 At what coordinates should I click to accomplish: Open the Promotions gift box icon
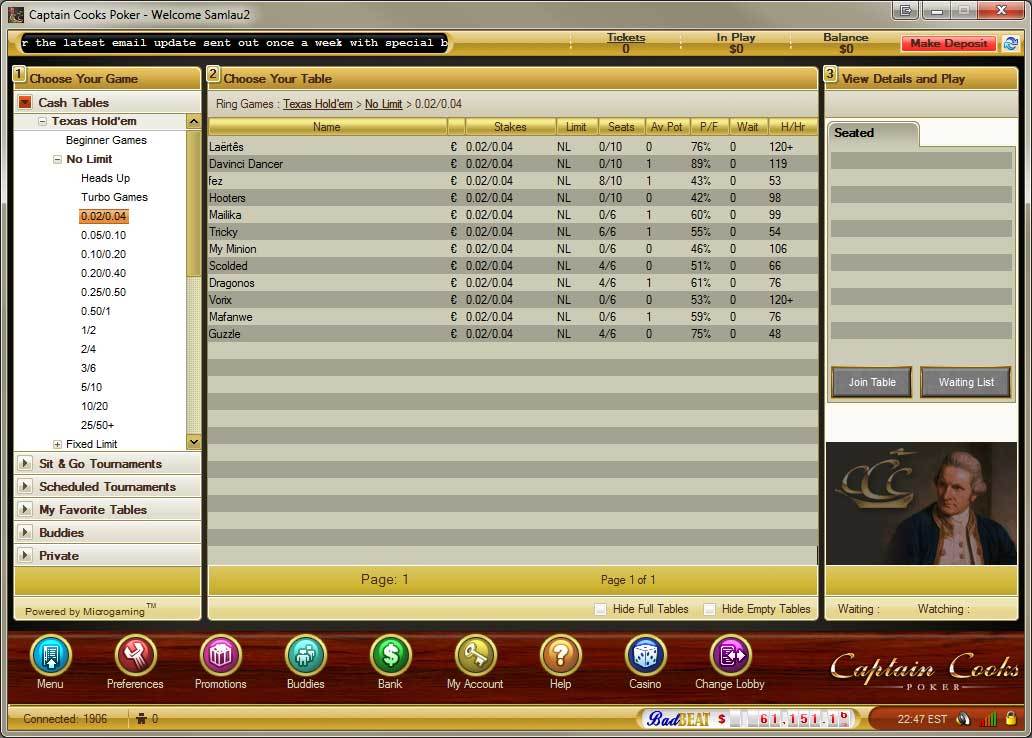(220, 655)
